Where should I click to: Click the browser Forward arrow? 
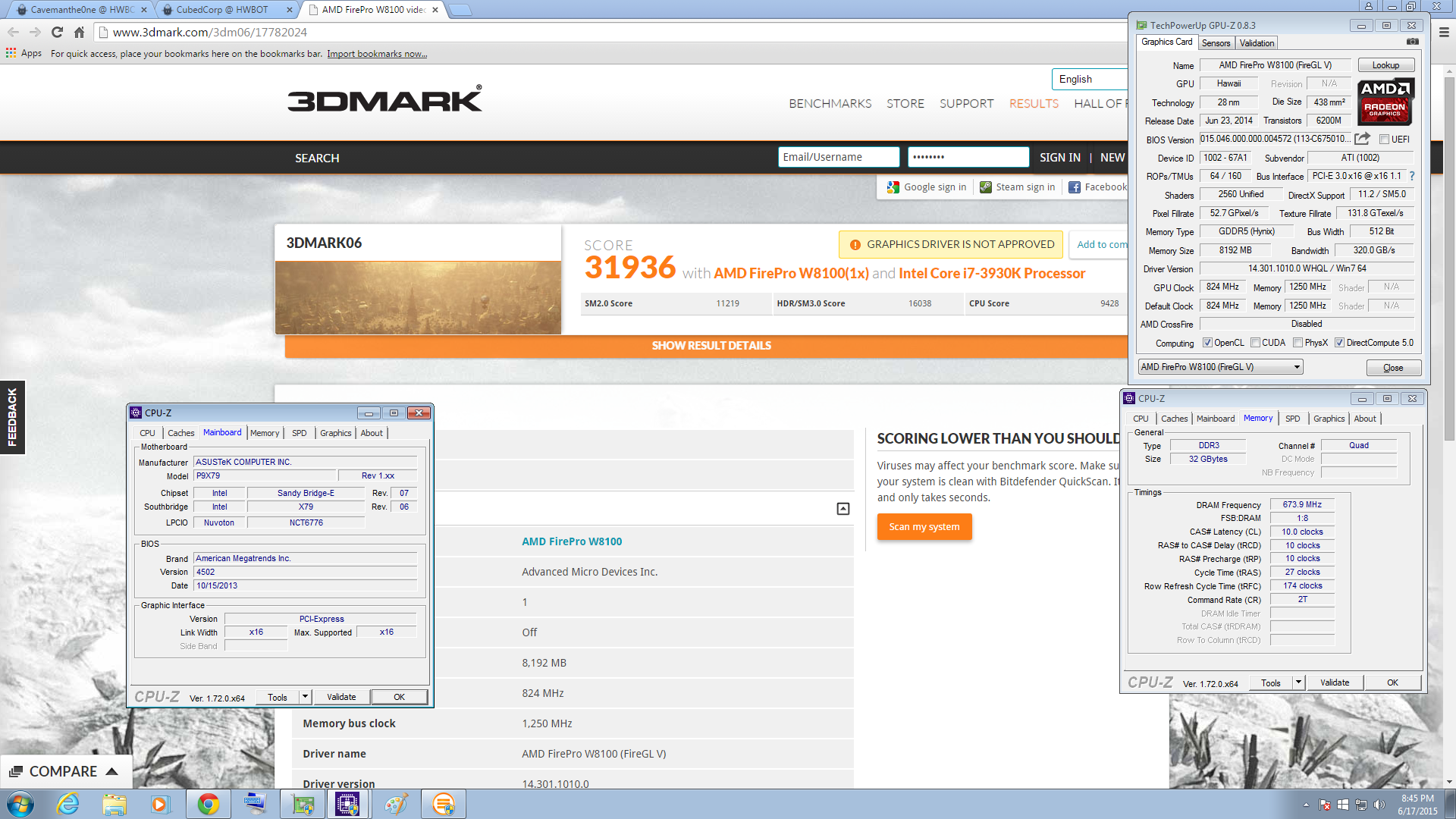click(35, 32)
